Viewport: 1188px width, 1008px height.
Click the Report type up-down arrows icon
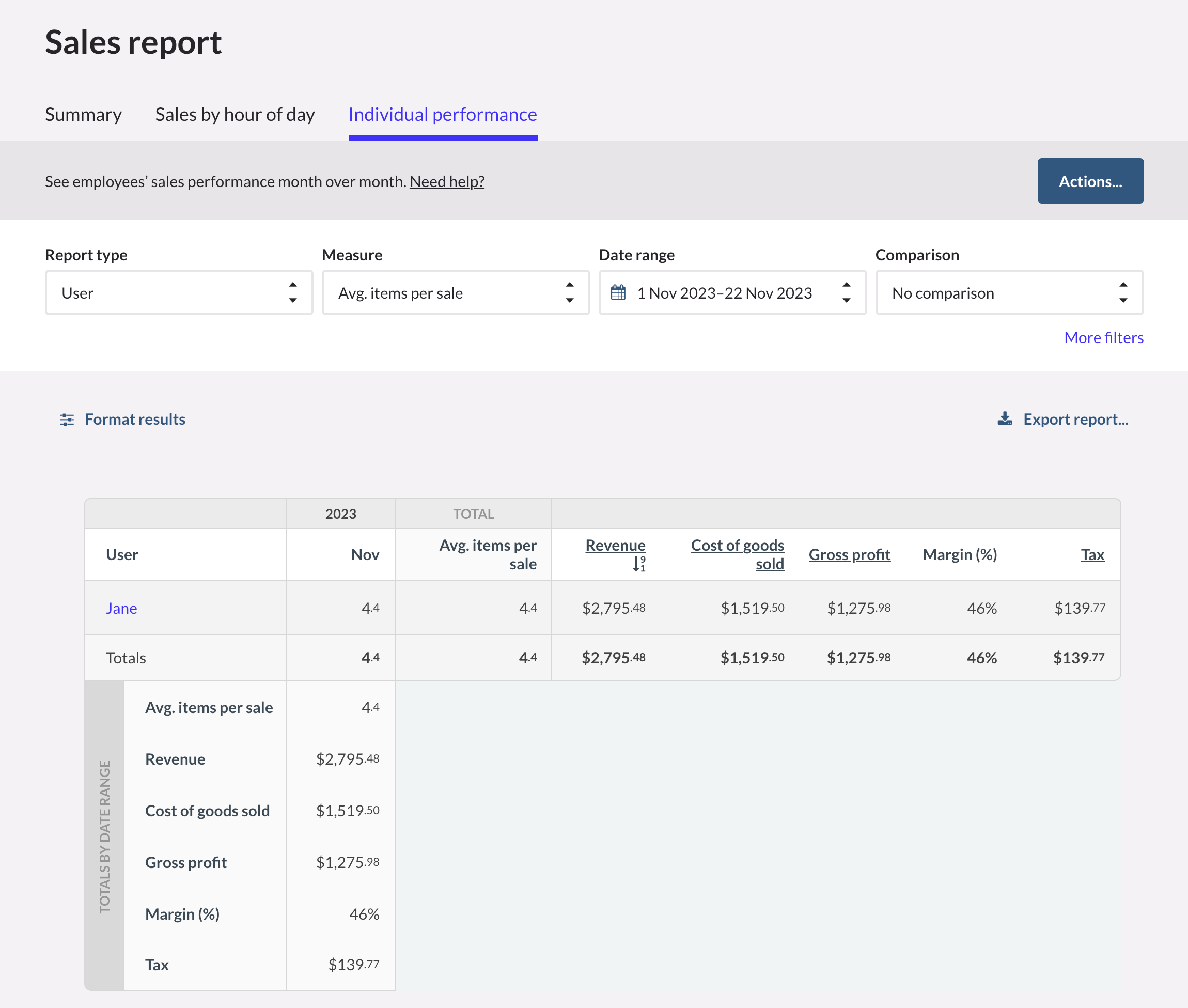292,292
